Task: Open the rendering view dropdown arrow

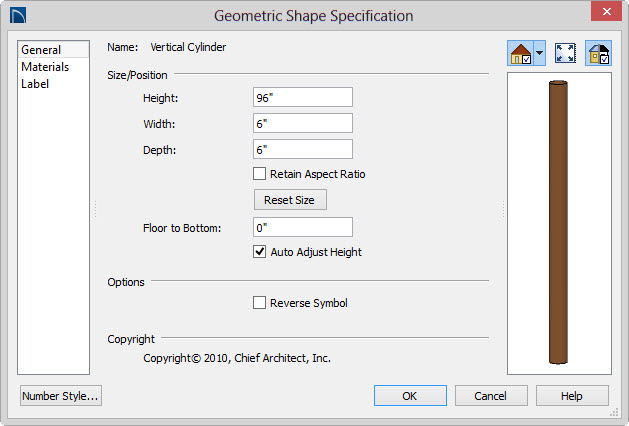Action: click(540, 53)
